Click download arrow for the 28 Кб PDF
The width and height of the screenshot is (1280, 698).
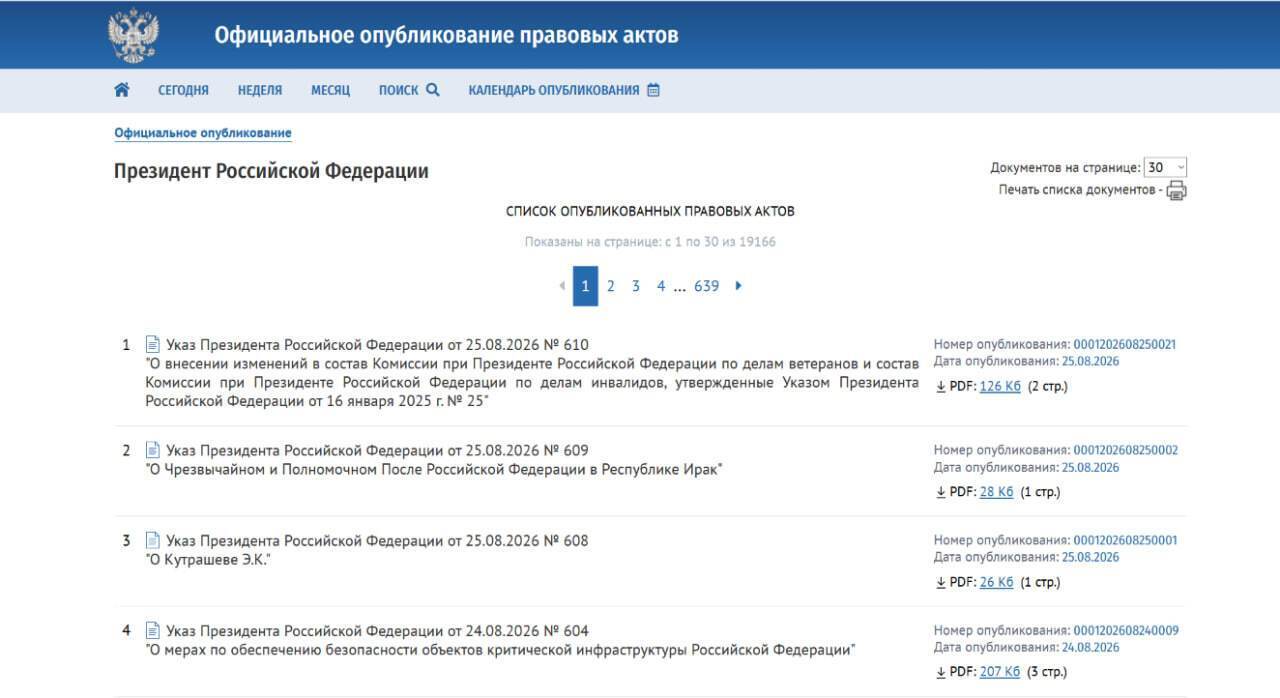click(940, 492)
